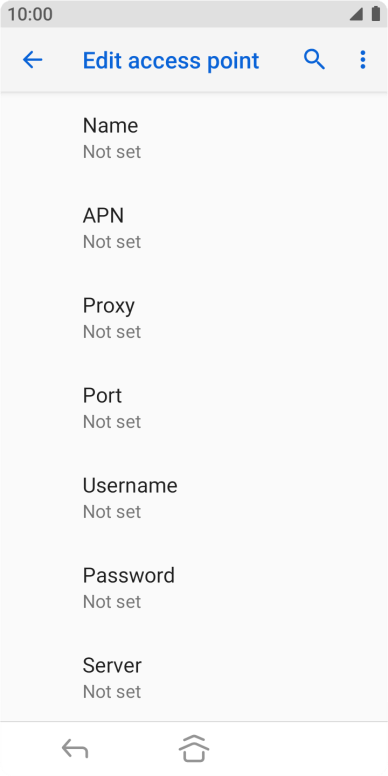Screen dimensions: 388x776
Task: Open the three-dot overflow menu
Action: tap(363, 60)
